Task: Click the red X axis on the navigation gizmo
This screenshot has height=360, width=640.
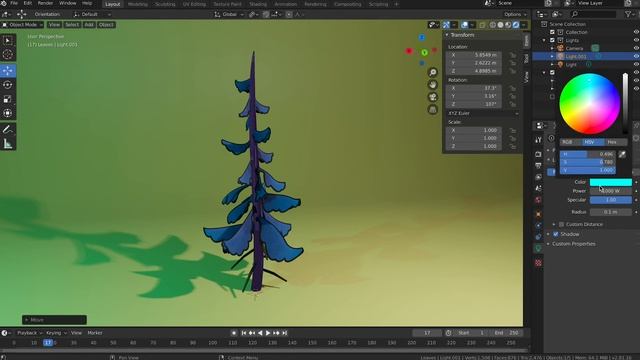Action: (409, 51)
